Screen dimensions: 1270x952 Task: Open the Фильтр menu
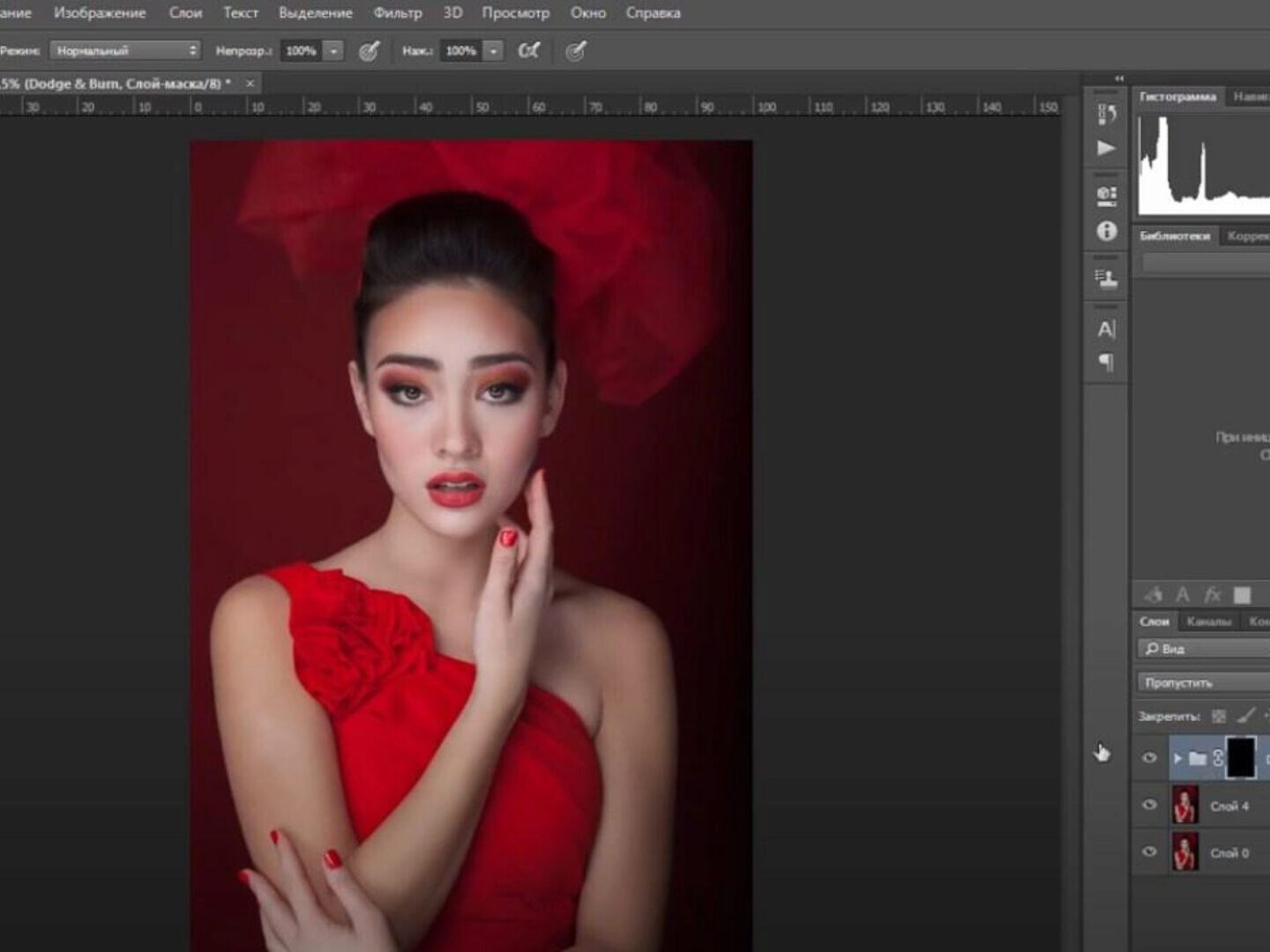tap(397, 13)
